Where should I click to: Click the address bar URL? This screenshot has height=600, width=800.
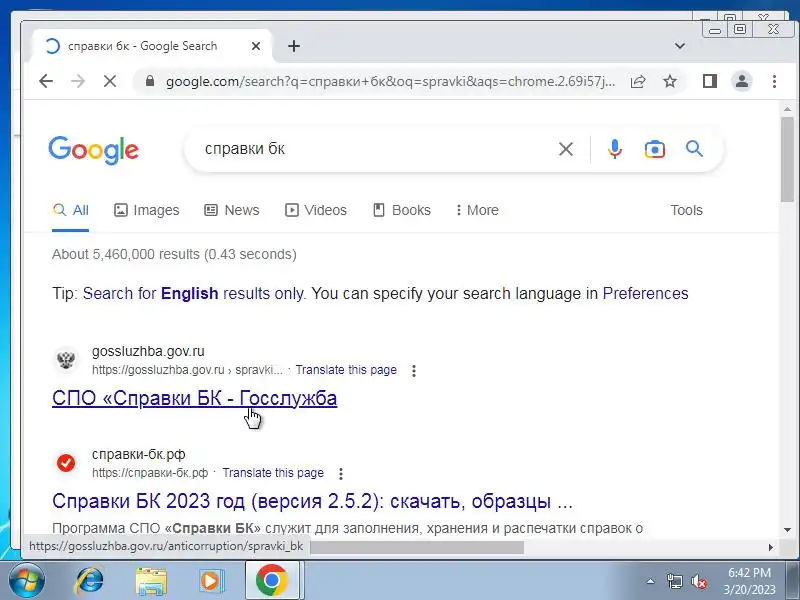pyautogui.click(x=390, y=81)
